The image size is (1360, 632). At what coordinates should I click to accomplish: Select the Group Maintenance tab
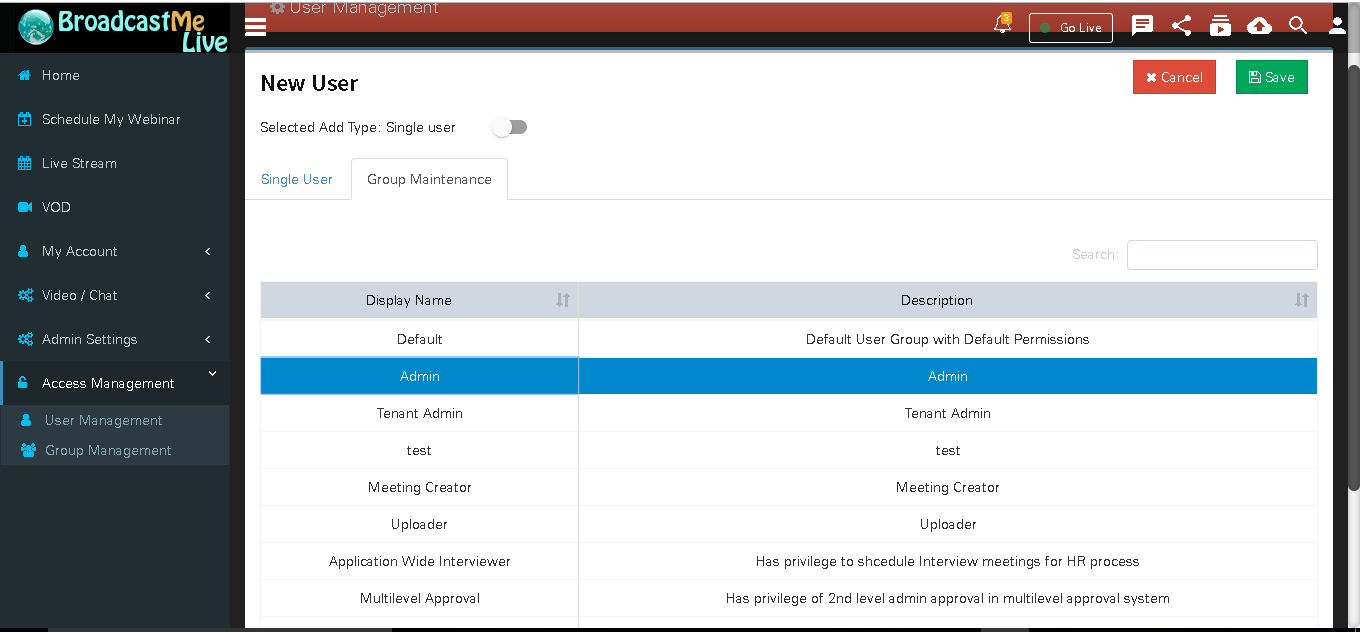point(429,179)
